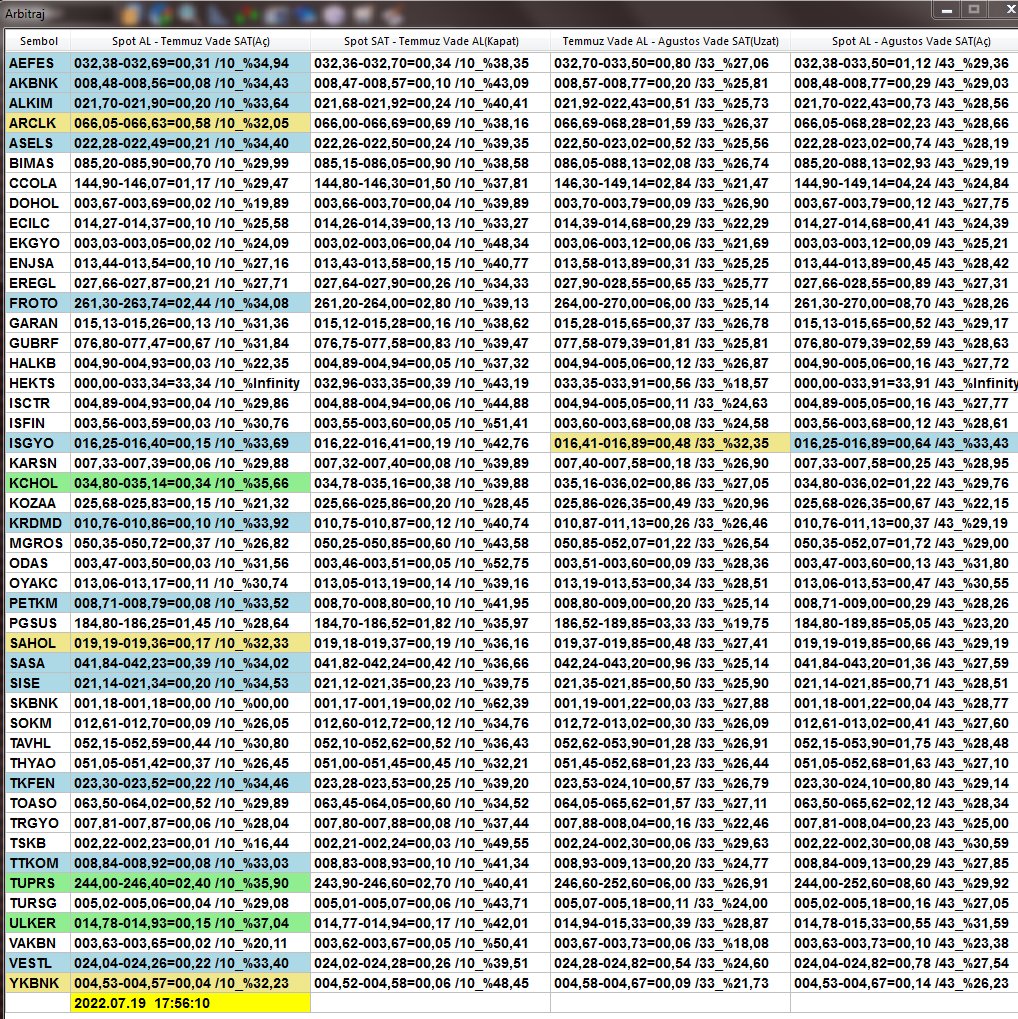
Task: Click the HALKB cell '004,89-004,94=00,05 /10_%37,32'
Action: tap(430, 363)
